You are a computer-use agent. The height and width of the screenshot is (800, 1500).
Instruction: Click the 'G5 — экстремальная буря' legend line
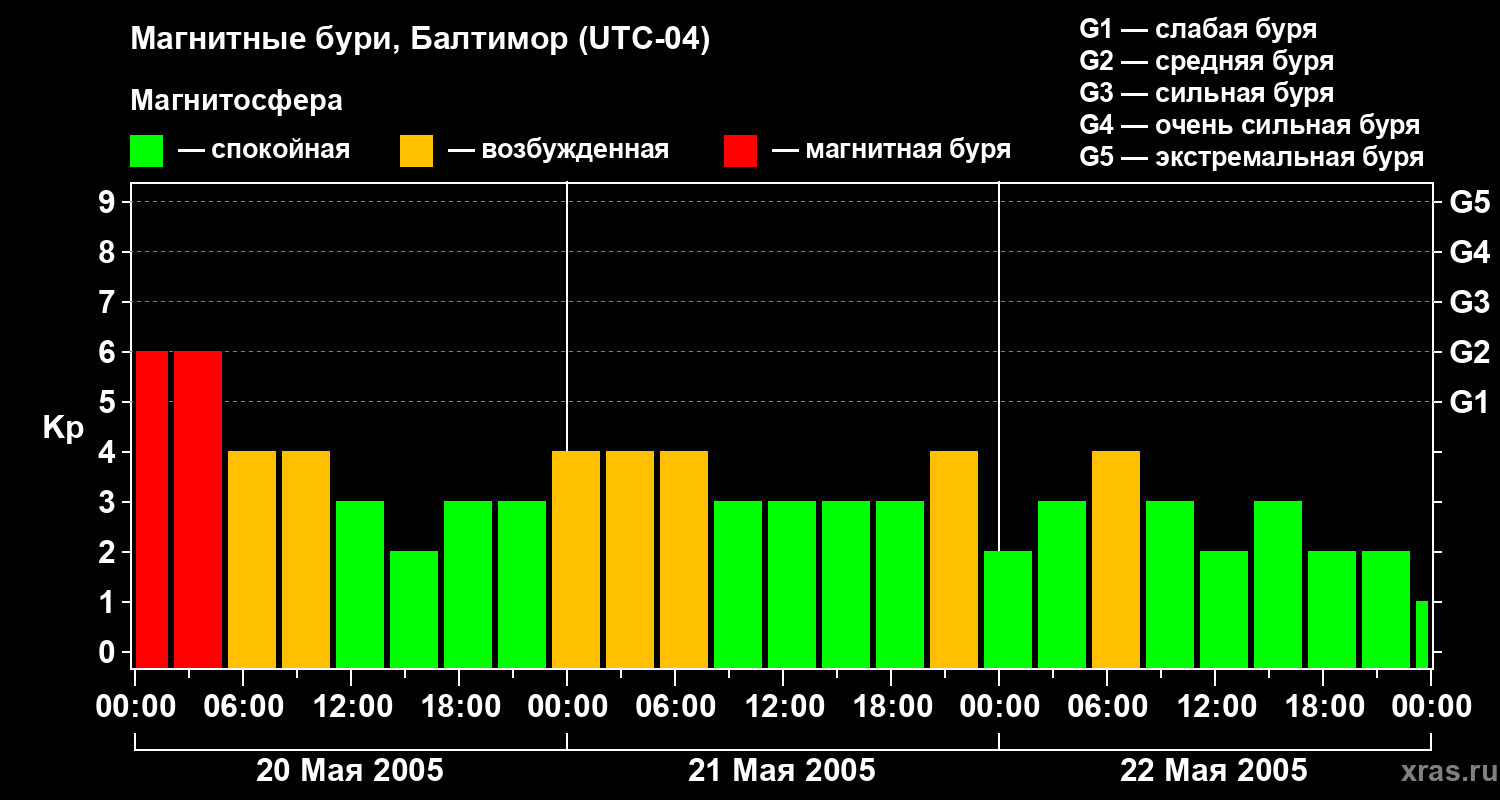1251,158
